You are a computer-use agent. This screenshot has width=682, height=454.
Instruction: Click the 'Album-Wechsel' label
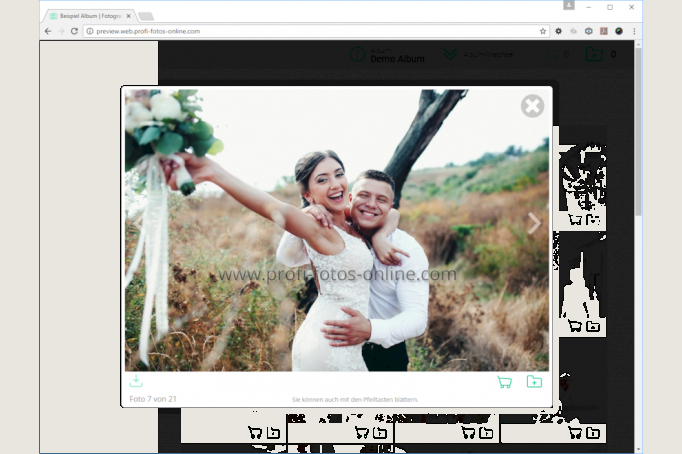[x=488, y=55]
